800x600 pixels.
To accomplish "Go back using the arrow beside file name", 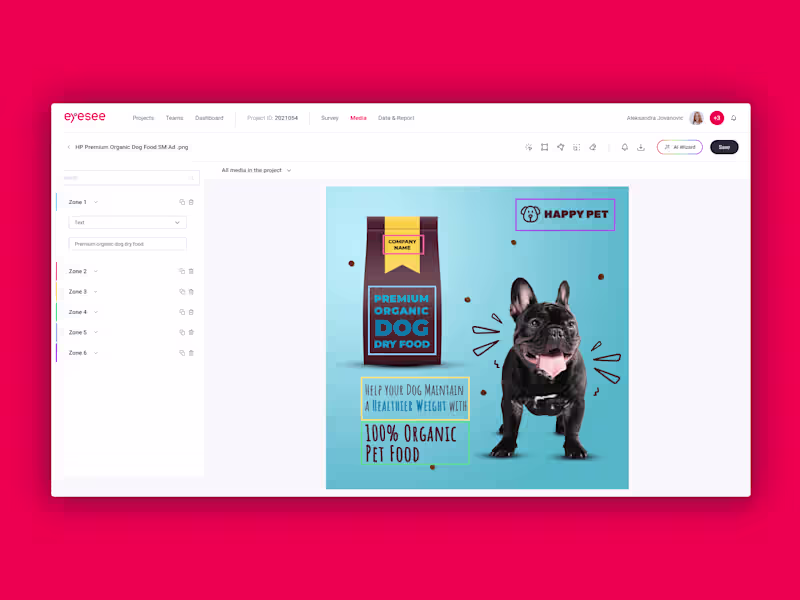I will [69, 147].
